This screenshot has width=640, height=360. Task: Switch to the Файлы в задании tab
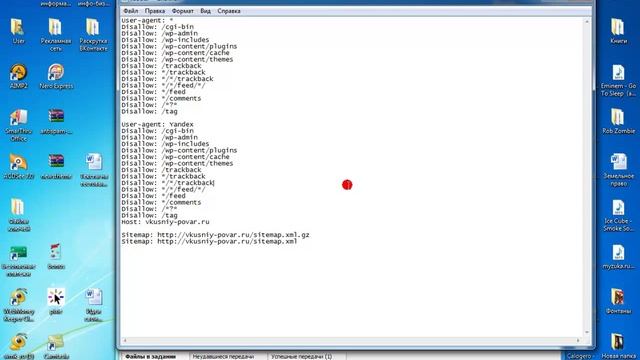click(150, 356)
